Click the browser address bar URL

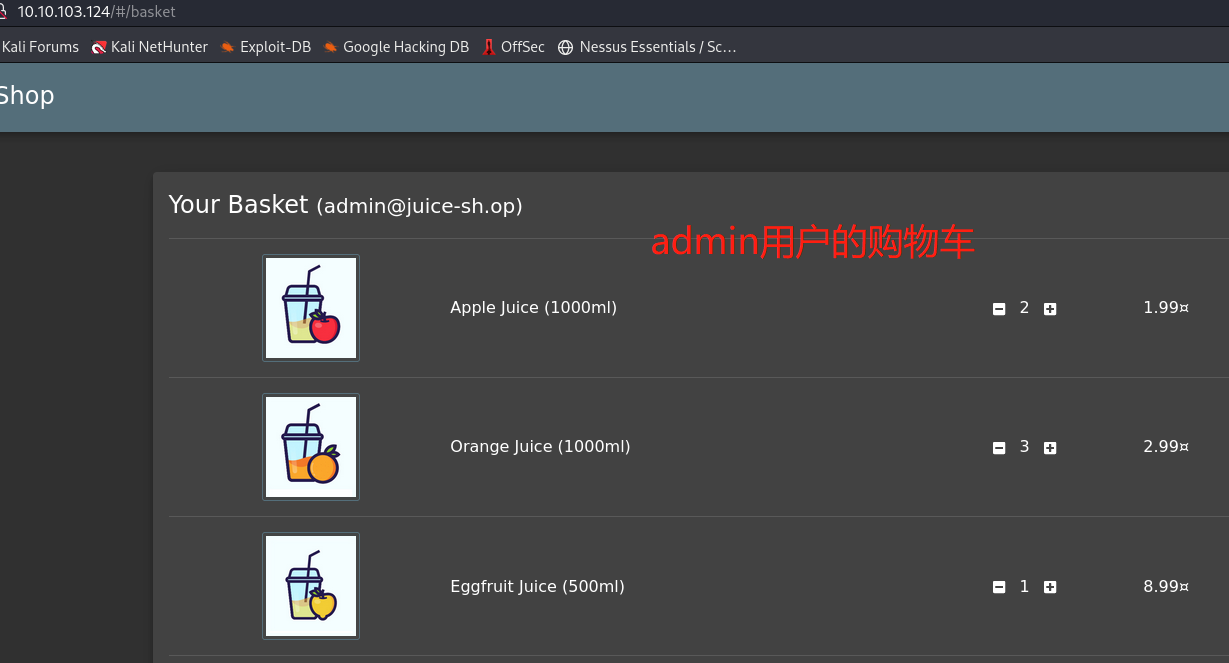[x=97, y=12]
